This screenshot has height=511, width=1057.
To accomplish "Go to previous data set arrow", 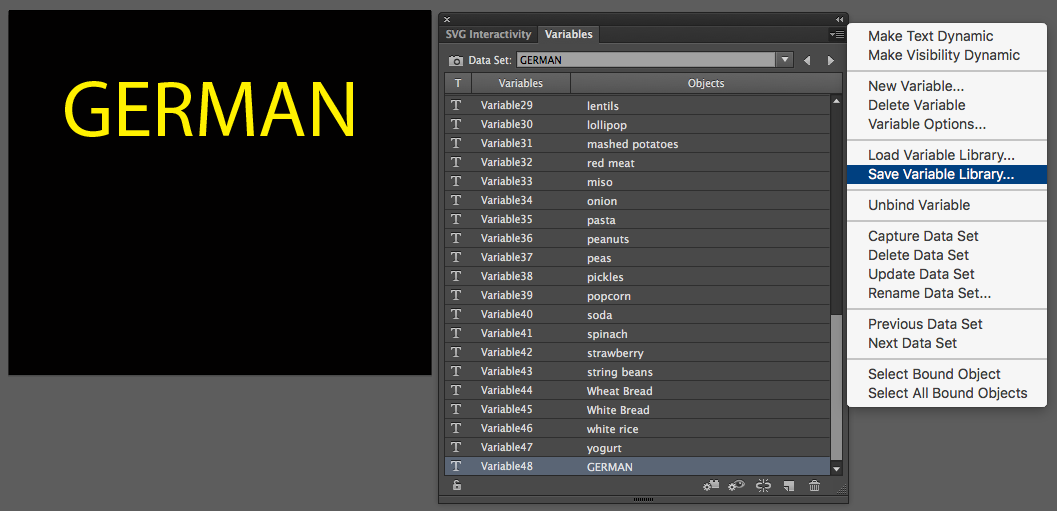I will 807,61.
